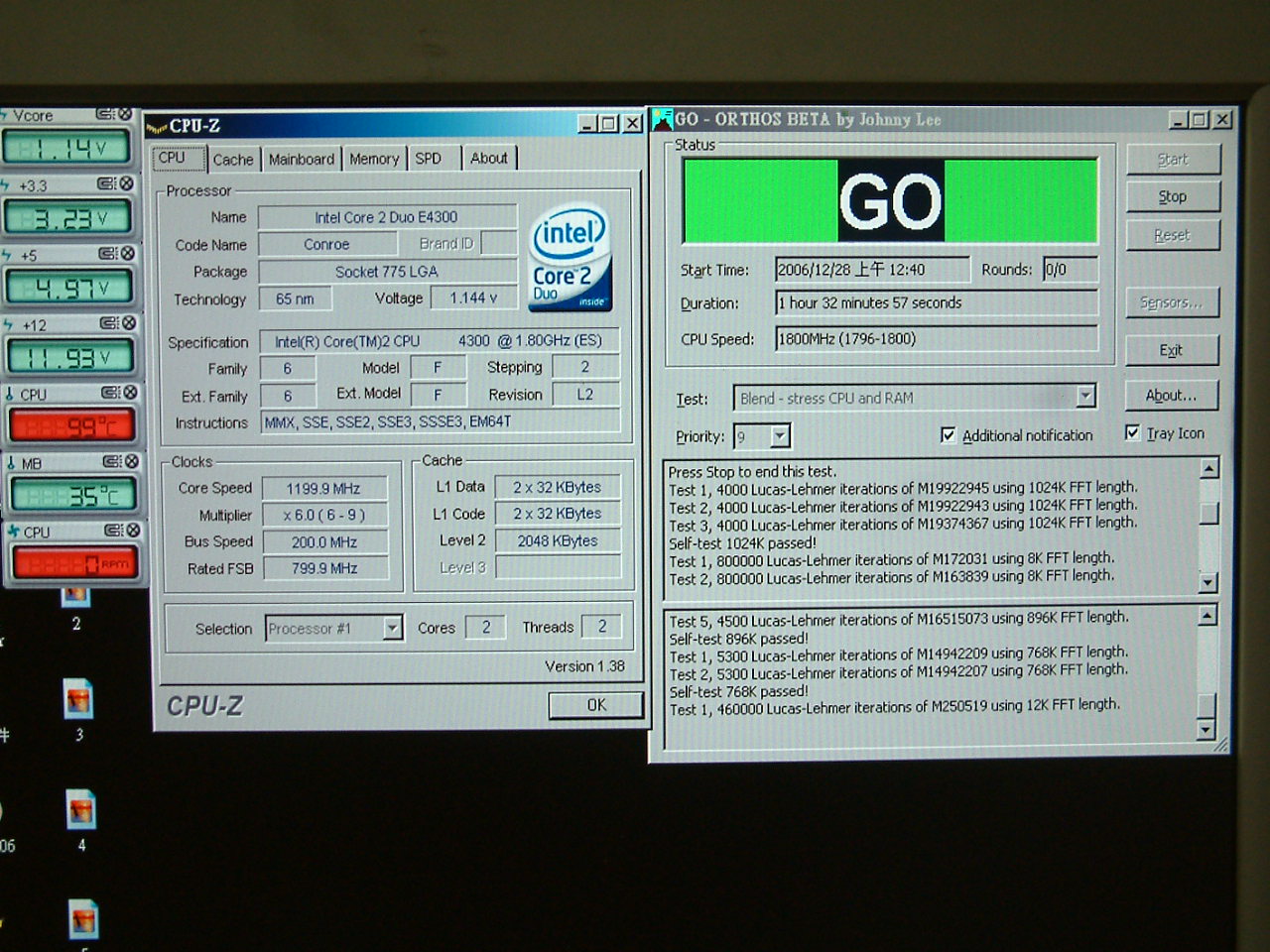The width and height of the screenshot is (1270, 952).
Task: Open the Priority dropdown in ORTHOS
Action: tap(780, 436)
